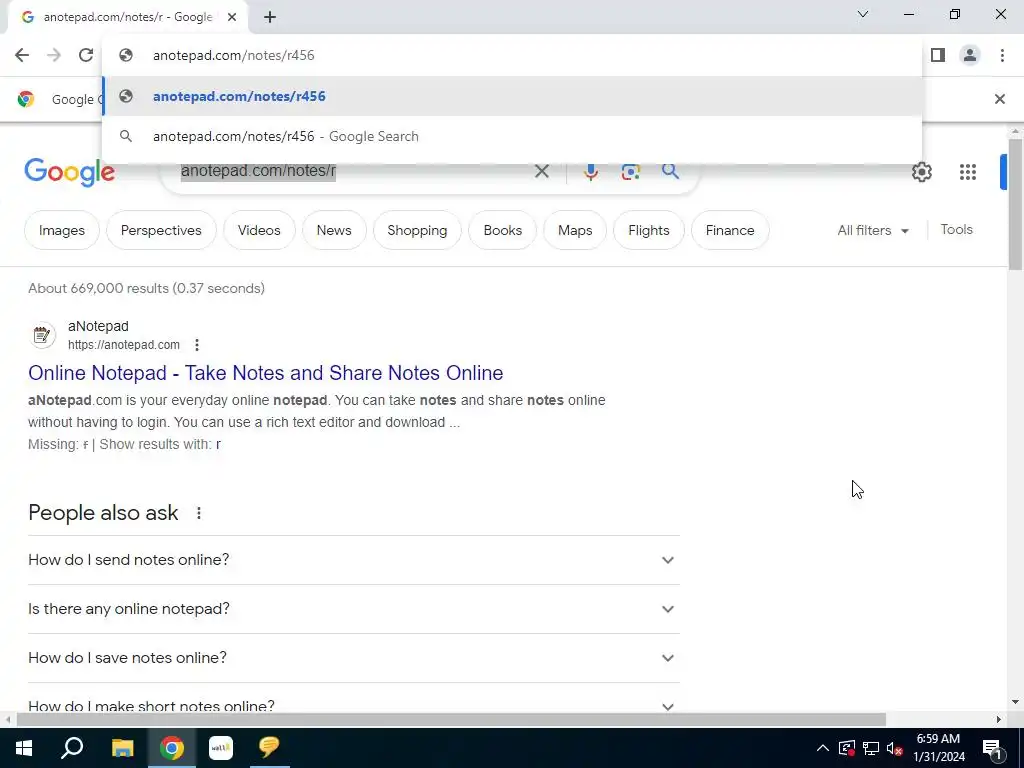Filter results by Videos
The height and width of the screenshot is (768, 1024).
[x=259, y=230]
